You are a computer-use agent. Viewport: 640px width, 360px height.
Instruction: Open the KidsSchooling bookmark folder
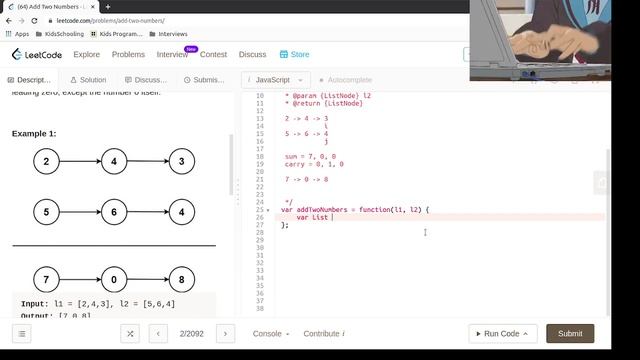[60, 34]
